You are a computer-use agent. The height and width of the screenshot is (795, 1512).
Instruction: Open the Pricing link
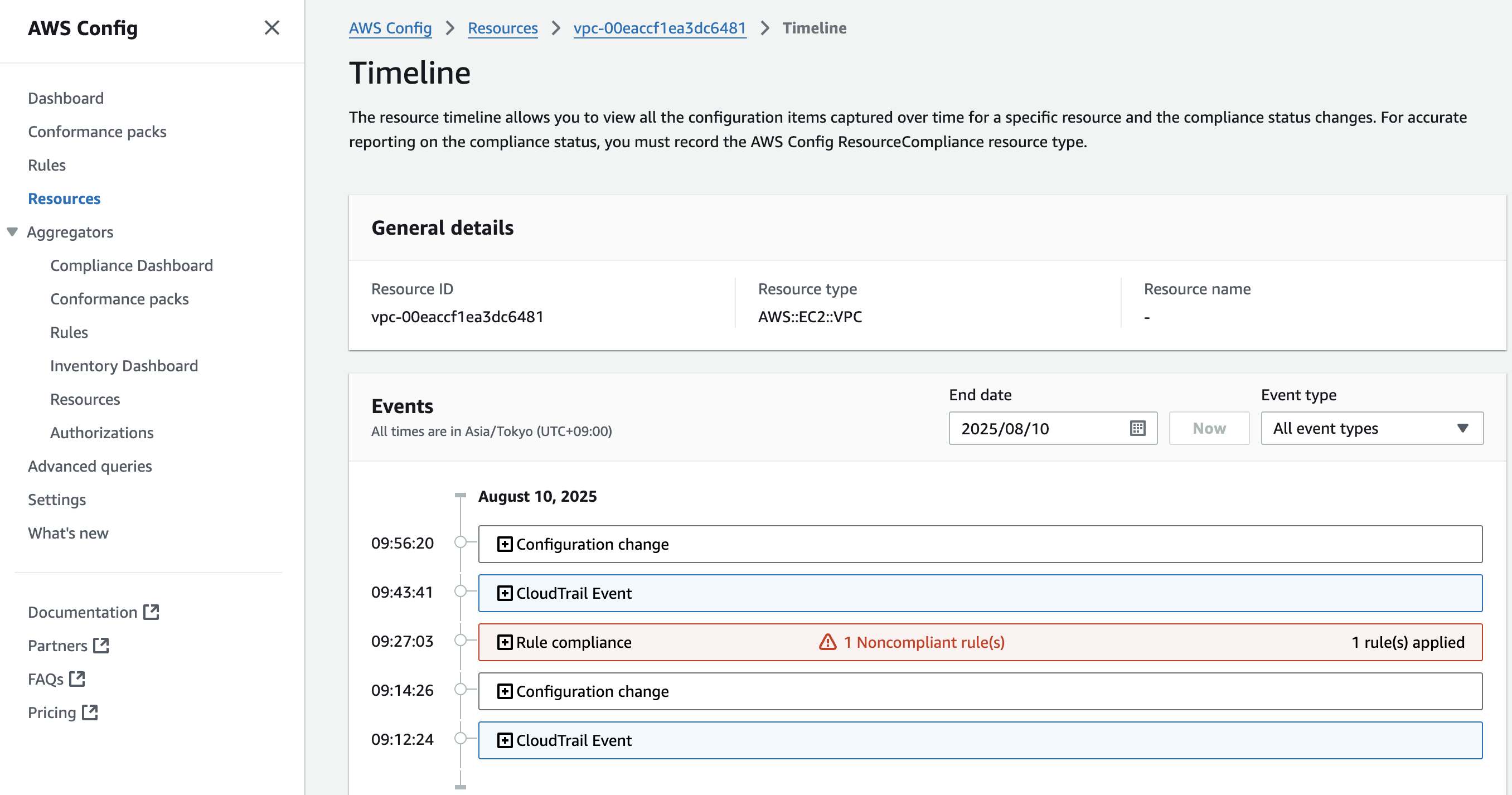[x=52, y=712]
